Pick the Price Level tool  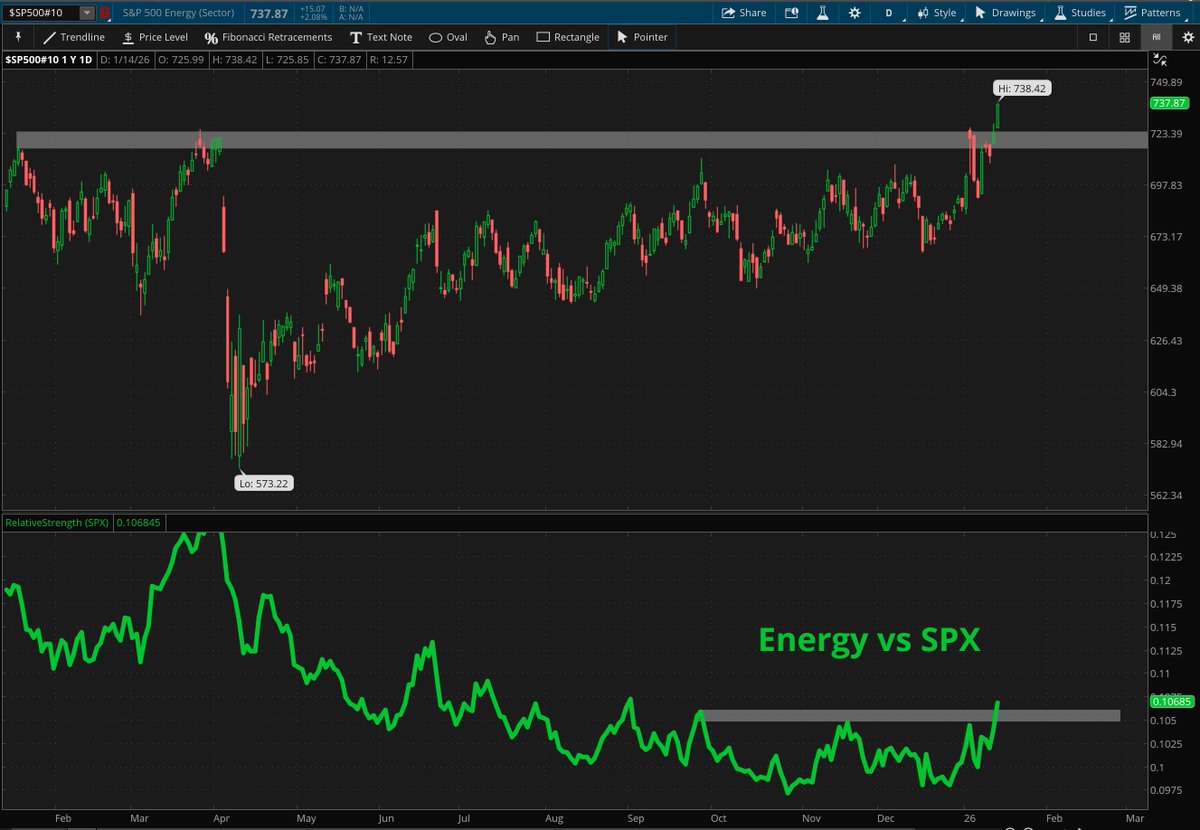[154, 37]
